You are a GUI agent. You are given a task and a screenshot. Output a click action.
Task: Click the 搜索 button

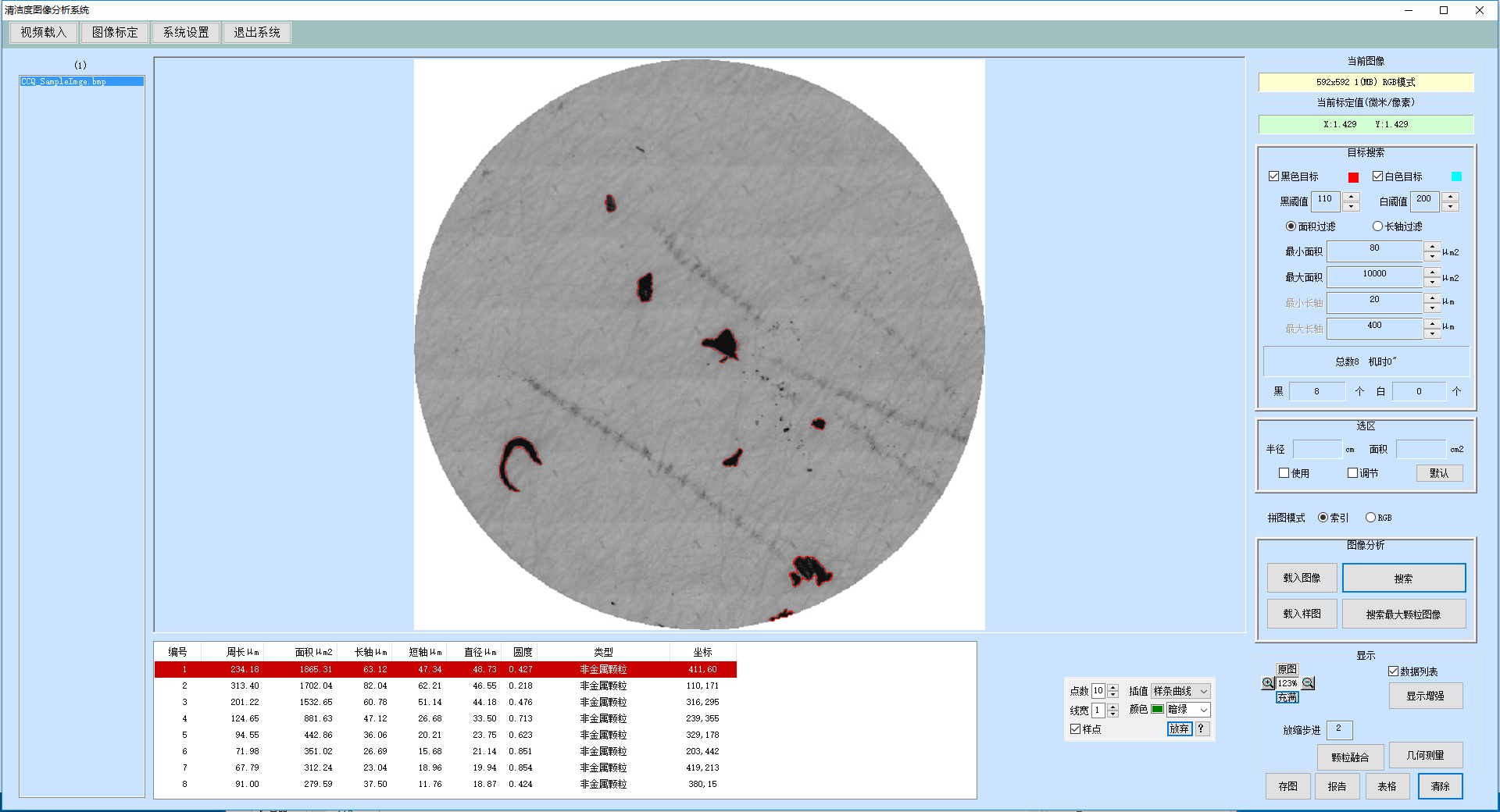(1403, 579)
